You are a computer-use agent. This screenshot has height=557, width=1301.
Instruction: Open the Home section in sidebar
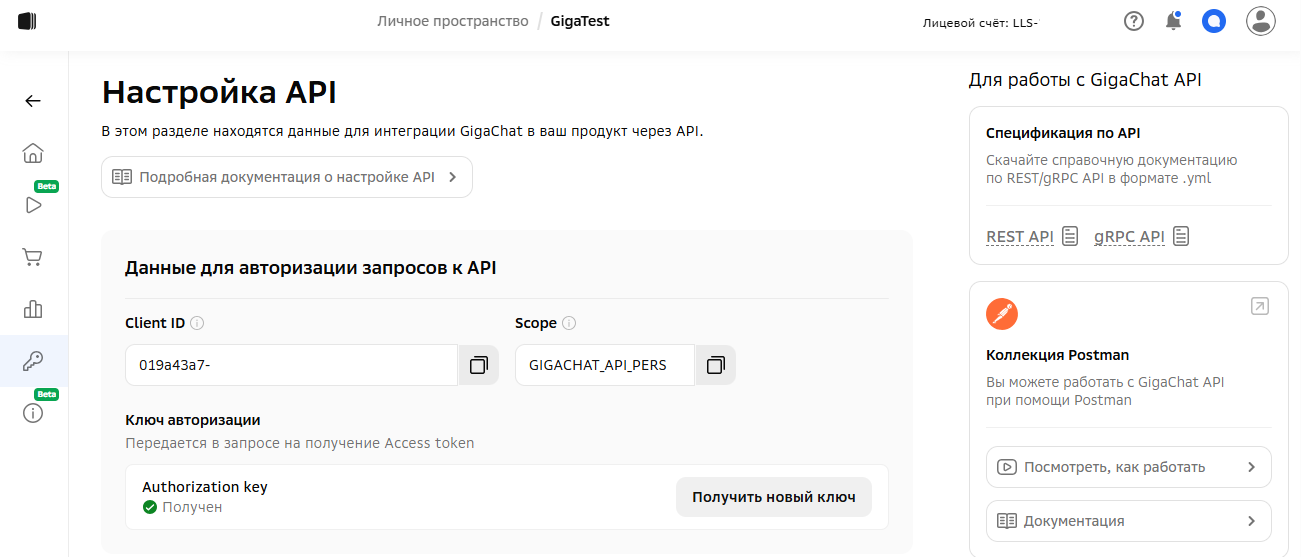point(33,153)
